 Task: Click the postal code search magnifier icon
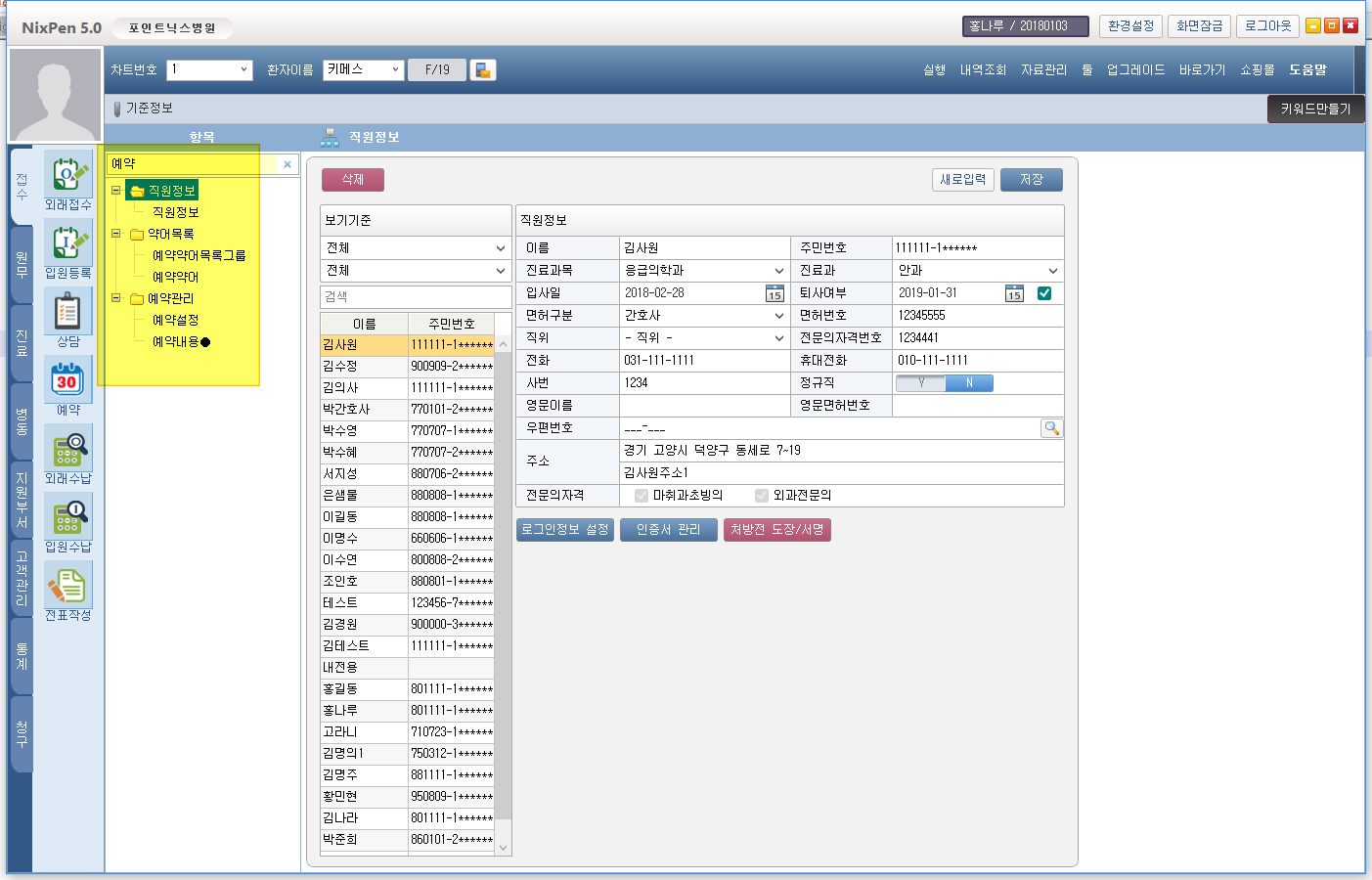(1051, 428)
